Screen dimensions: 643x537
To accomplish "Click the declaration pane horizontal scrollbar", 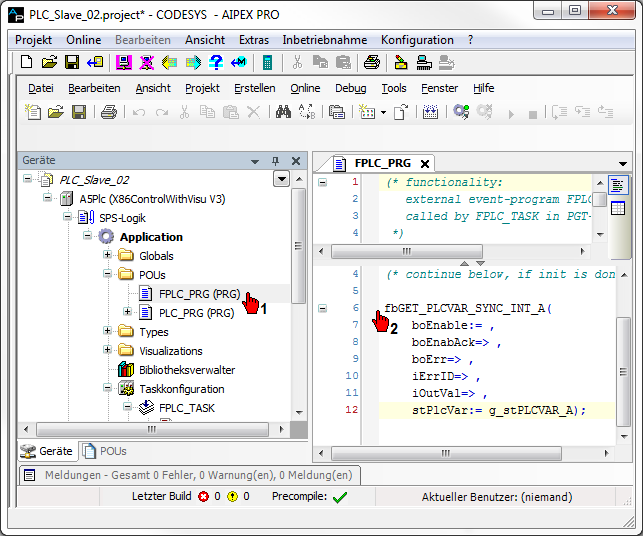I will point(407,251).
